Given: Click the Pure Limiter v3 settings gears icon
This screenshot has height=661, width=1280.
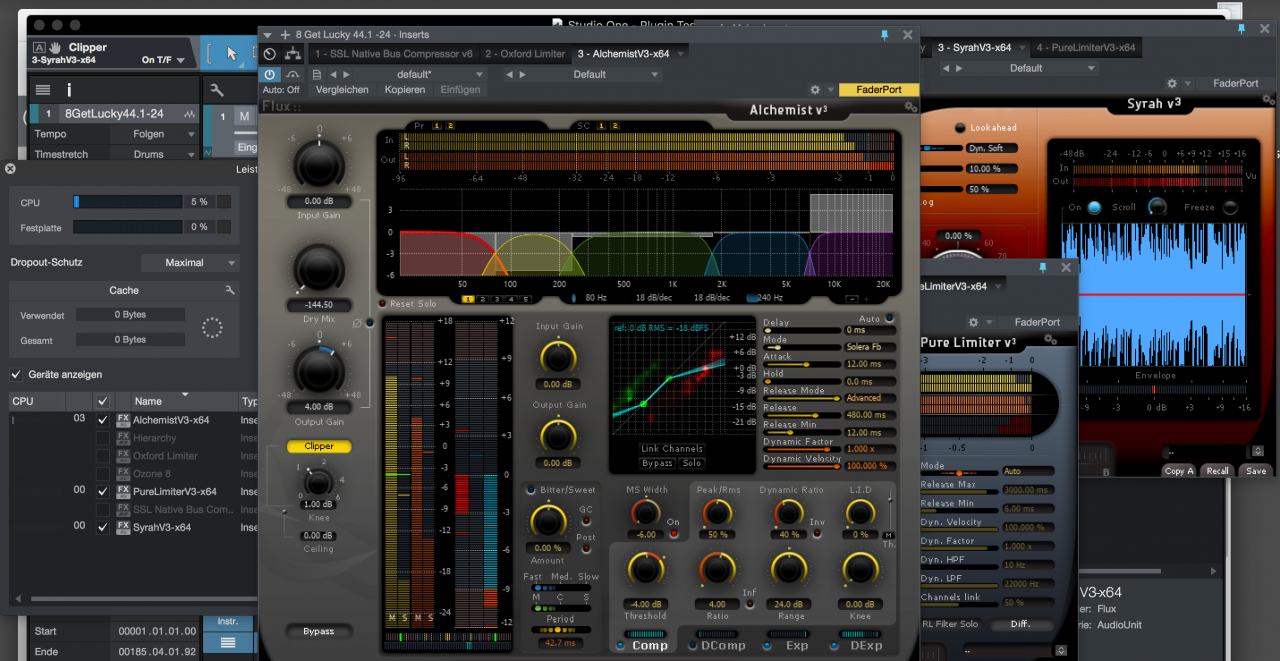Looking at the screenshot, I should click(x=1049, y=340).
